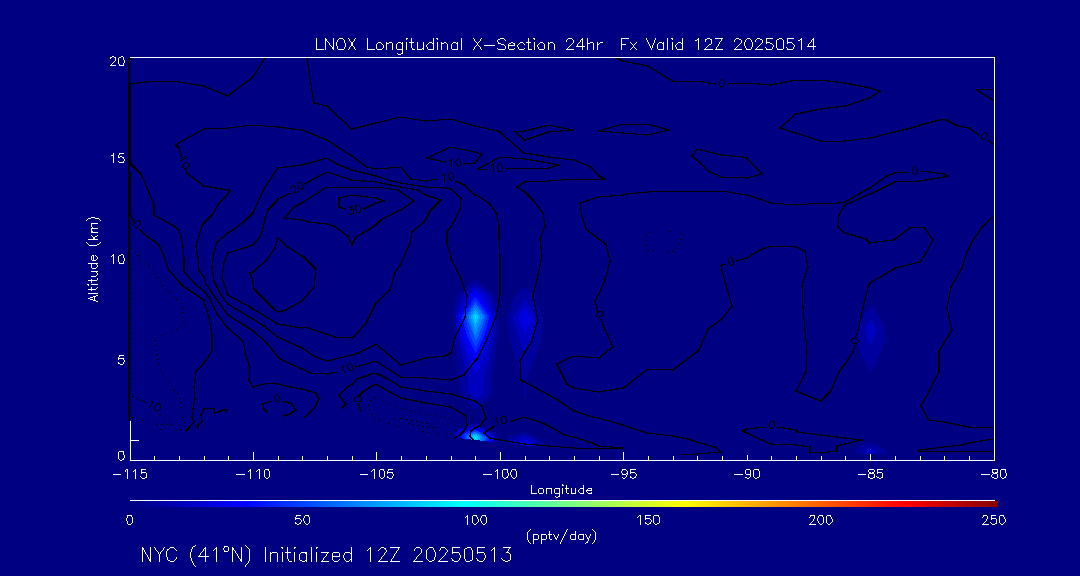Click the contour label '20' inside the plot
Image resolution: width=1080 pixels, height=576 pixels.
(298, 187)
